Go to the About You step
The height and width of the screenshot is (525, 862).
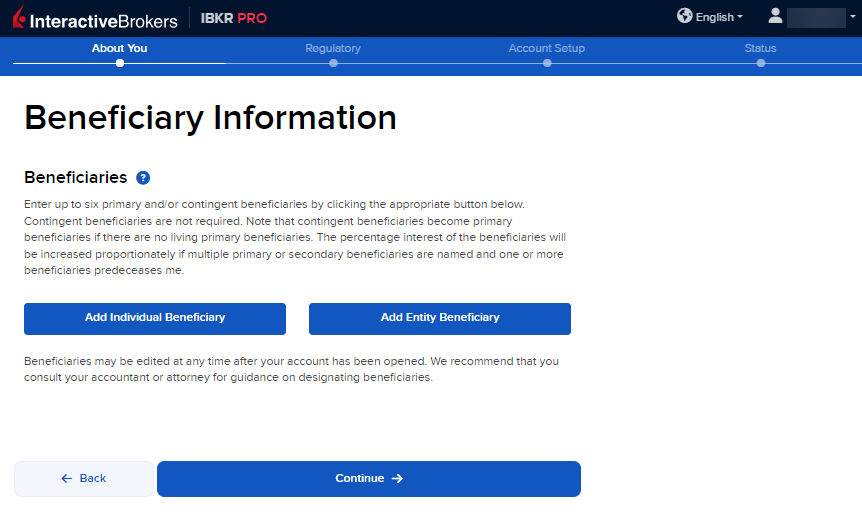(119, 48)
